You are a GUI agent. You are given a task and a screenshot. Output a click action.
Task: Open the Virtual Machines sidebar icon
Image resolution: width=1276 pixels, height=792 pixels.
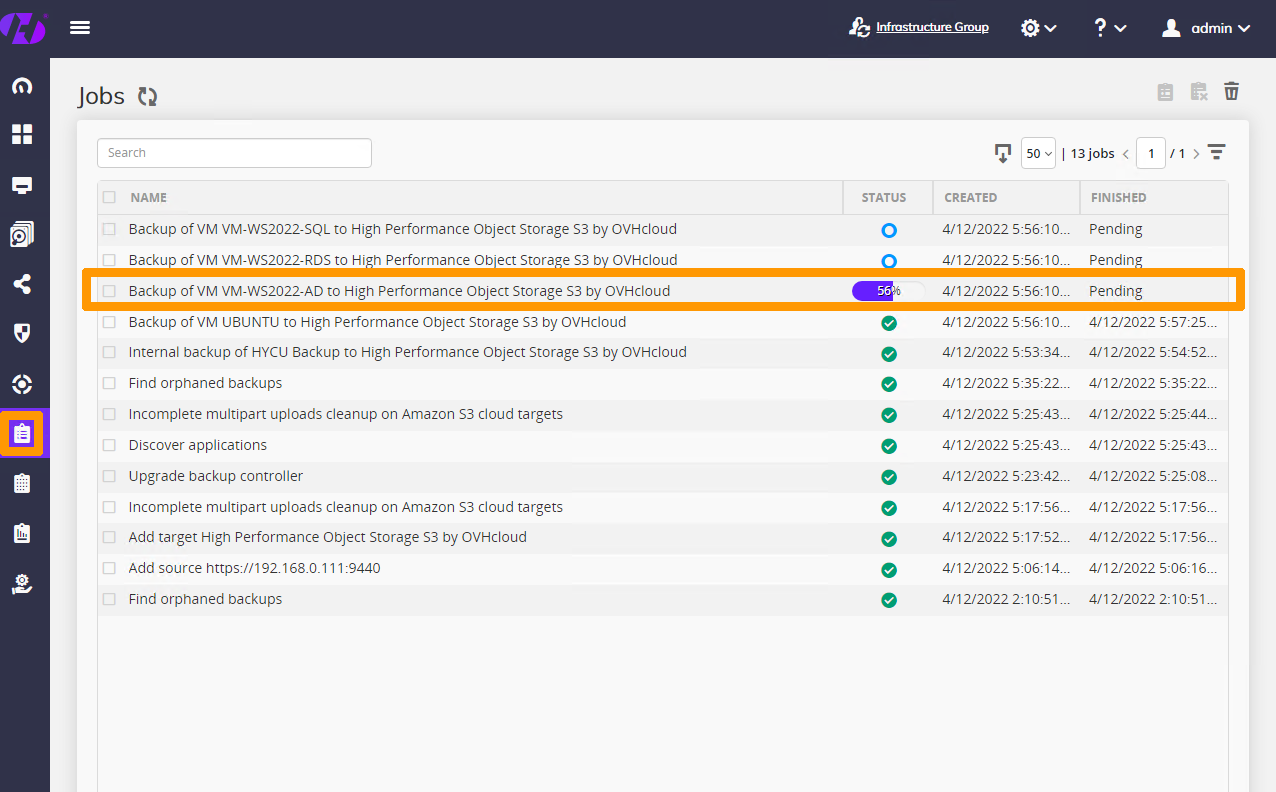pyautogui.click(x=22, y=185)
